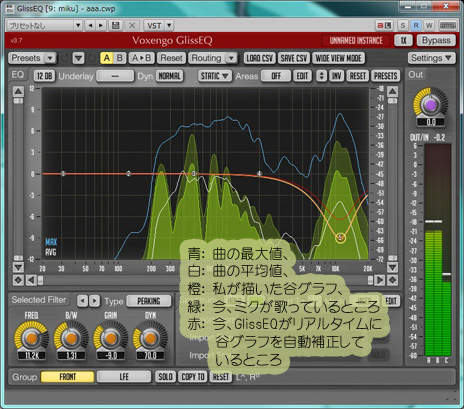Toggle the R automation read button
The height and width of the screenshot is (409, 464).
(x=416, y=25)
